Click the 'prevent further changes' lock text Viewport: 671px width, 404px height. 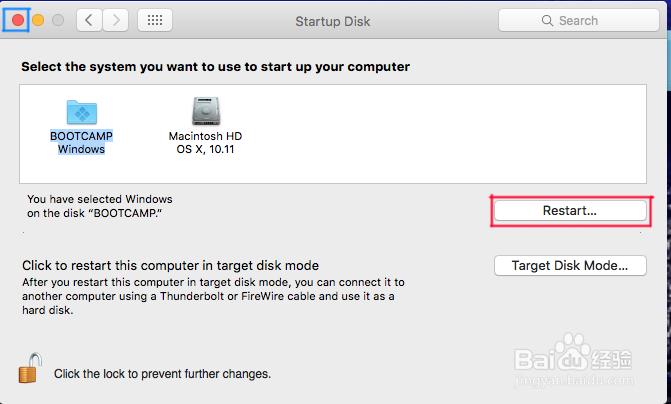pos(162,374)
